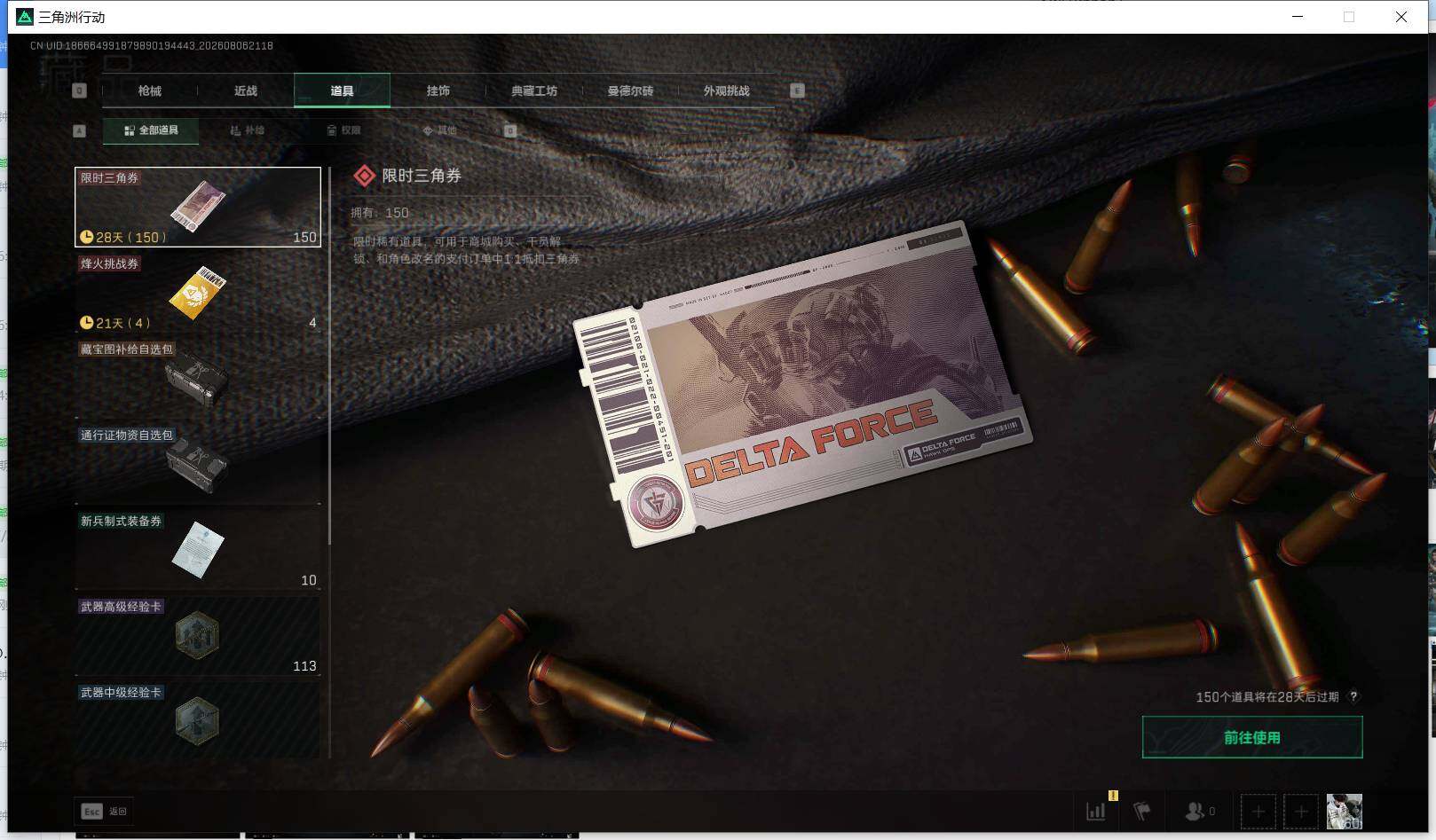The height and width of the screenshot is (840, 1436).
Task: Select the 烽火挑战券 item card
Action: pyautogui.click(x=198, y=293)
